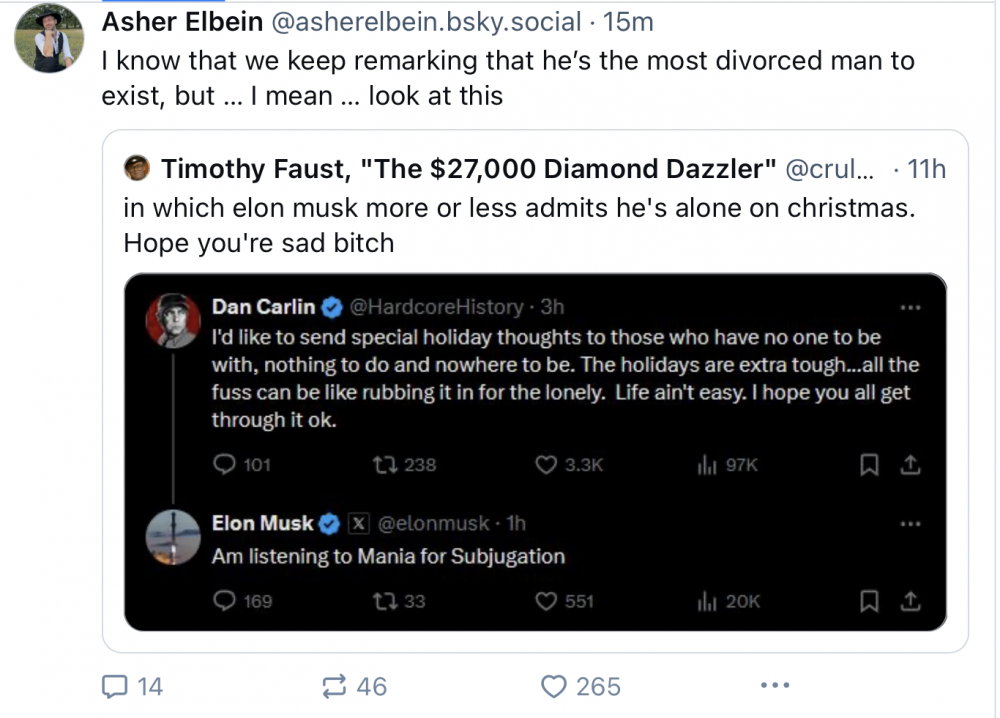This screenshot has height=718, width=1000.
Task: Click the views chart icon showing 20K
Action: coord(704,601)
